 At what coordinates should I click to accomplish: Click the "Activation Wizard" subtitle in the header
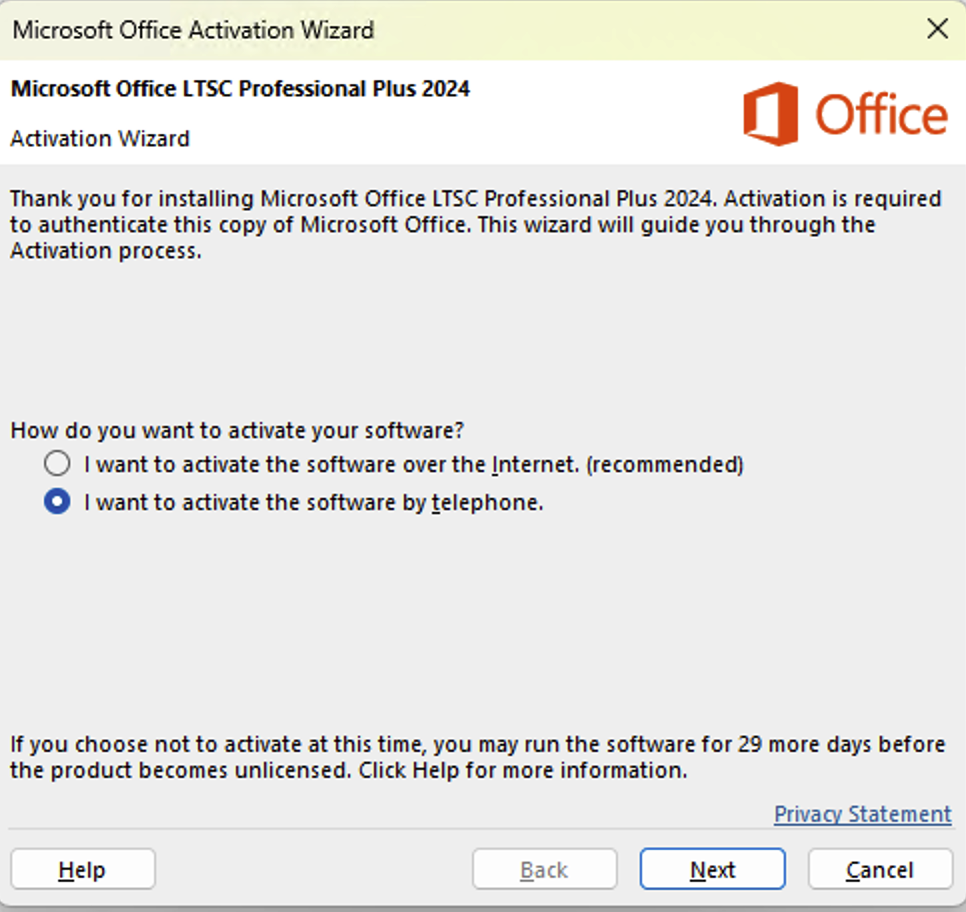pos(100,138)
